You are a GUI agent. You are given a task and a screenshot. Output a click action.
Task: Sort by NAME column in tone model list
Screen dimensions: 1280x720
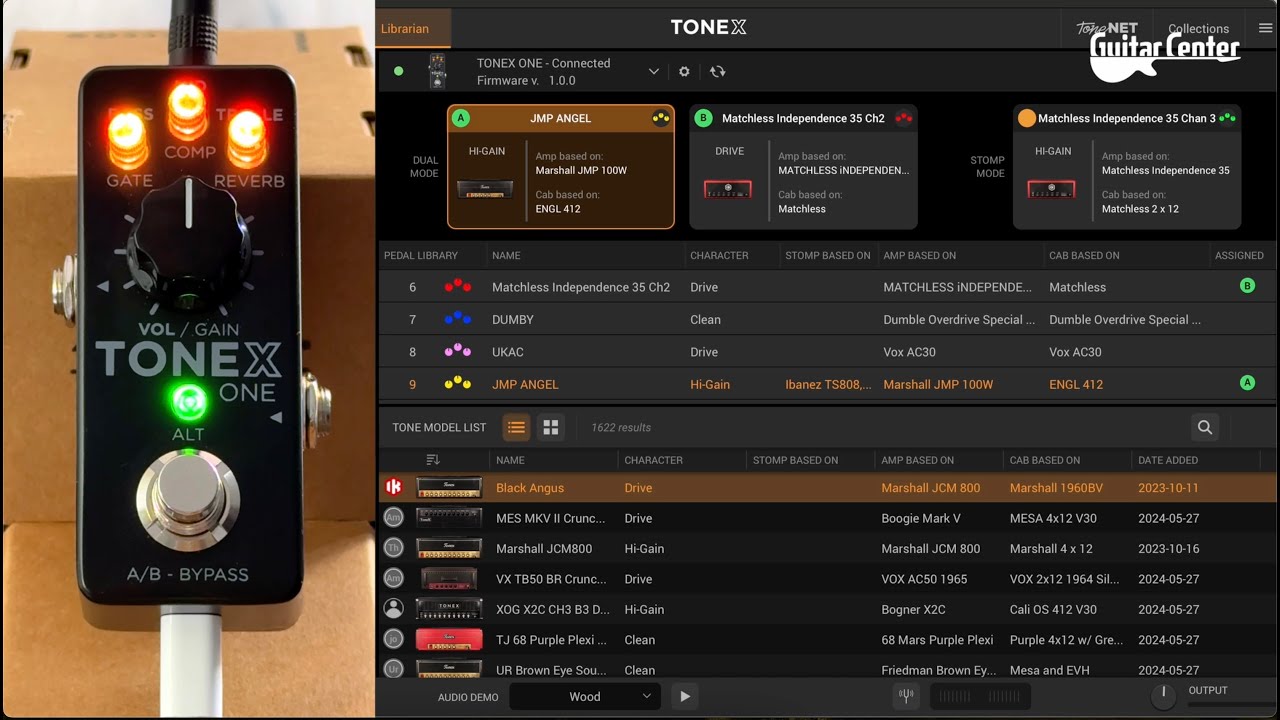[x=510, y=460]
